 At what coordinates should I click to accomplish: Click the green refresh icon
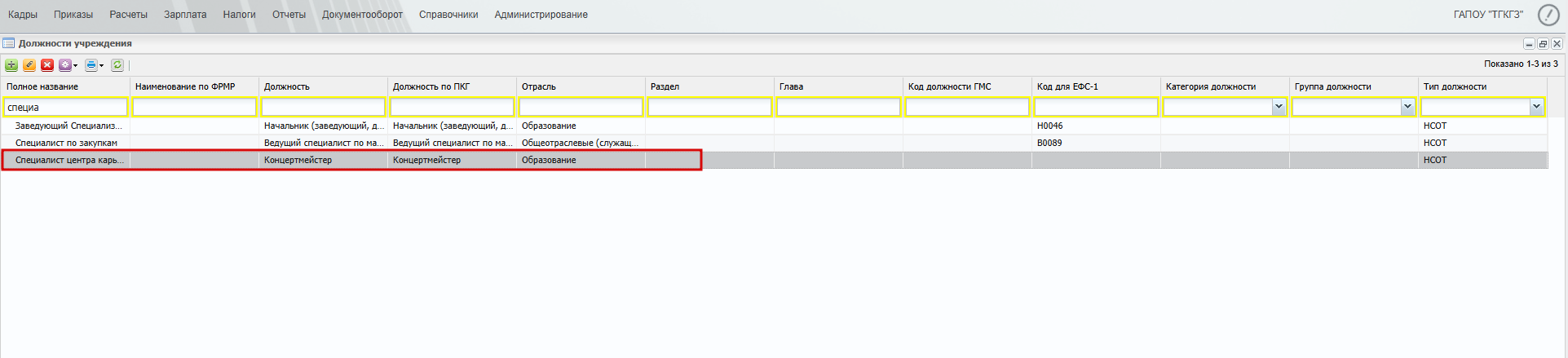point(117,65)
